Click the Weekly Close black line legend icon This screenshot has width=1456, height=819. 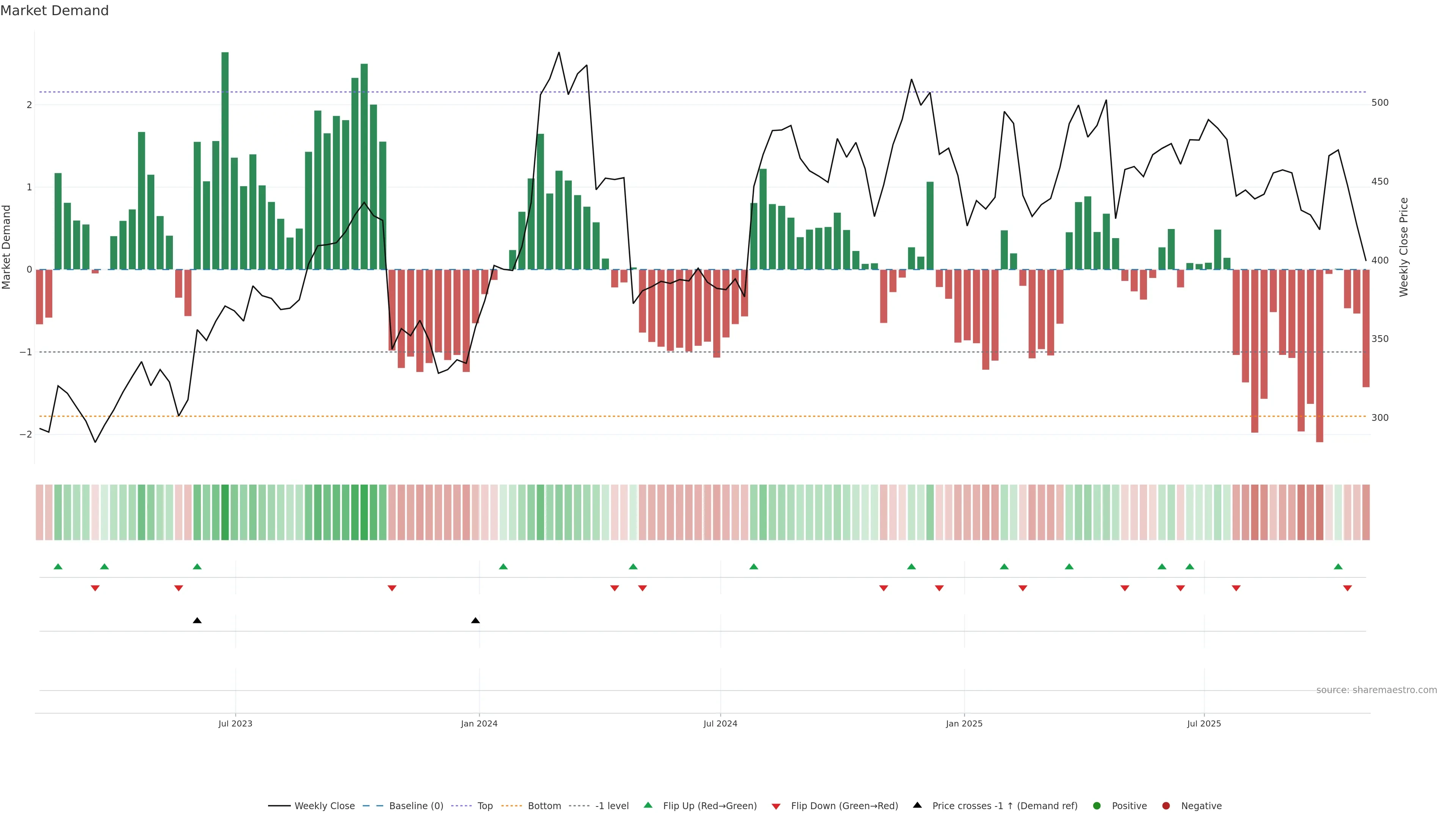coord(279,806)
